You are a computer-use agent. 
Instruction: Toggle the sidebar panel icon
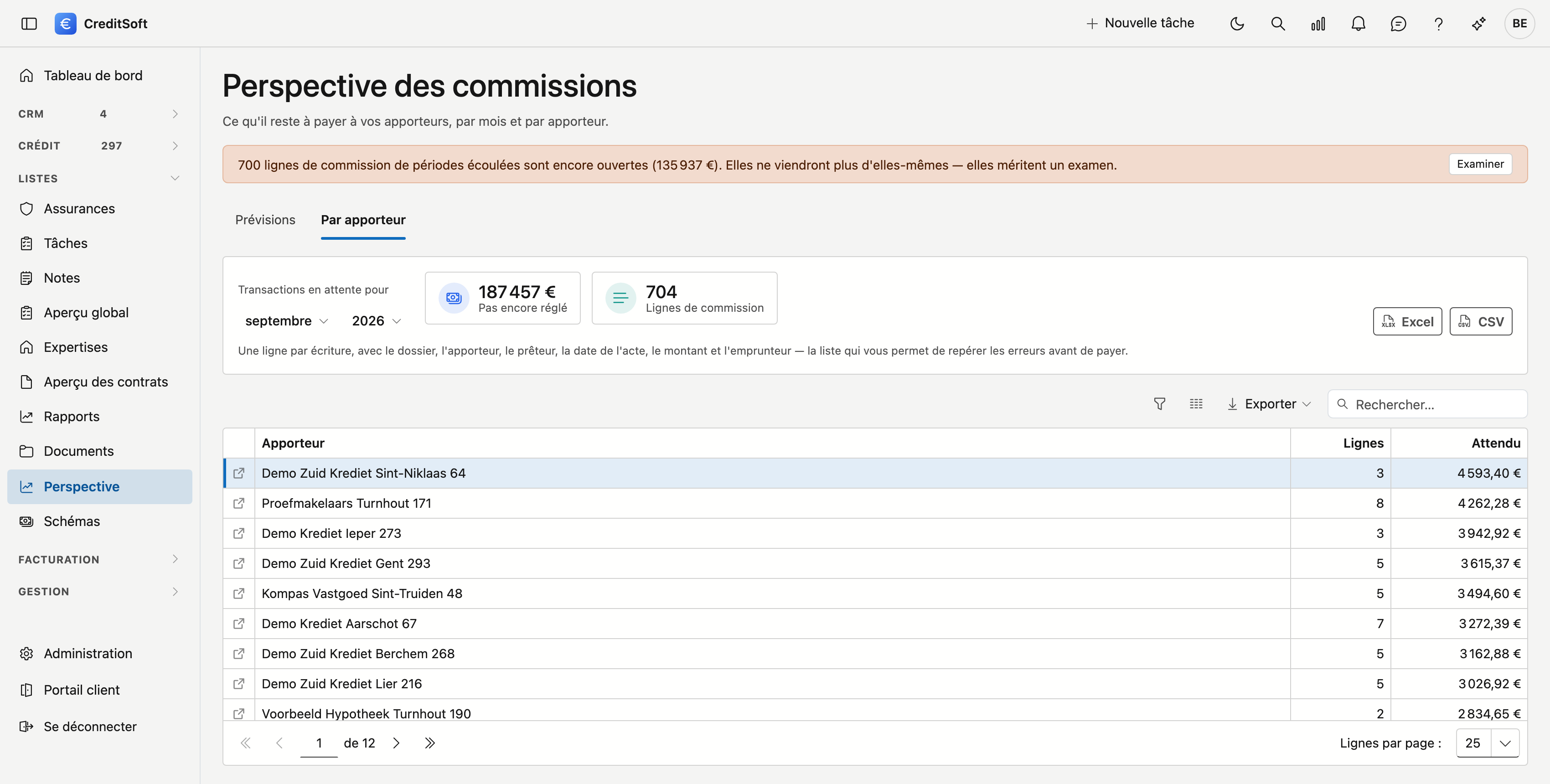pos(29,23)
